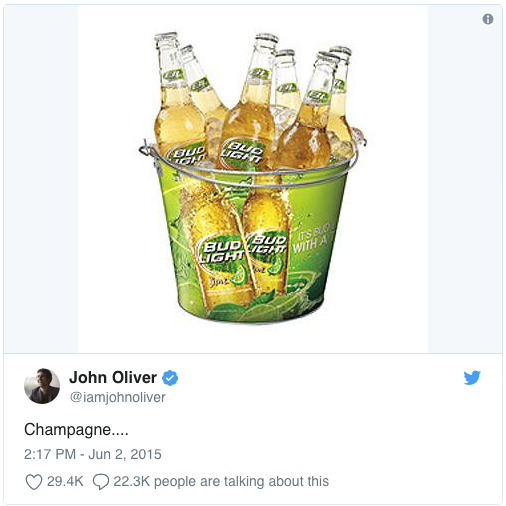The width and height of the screenshot is (506, 506).
Task: Click the blue verified badge
Action: click(170, 378)
